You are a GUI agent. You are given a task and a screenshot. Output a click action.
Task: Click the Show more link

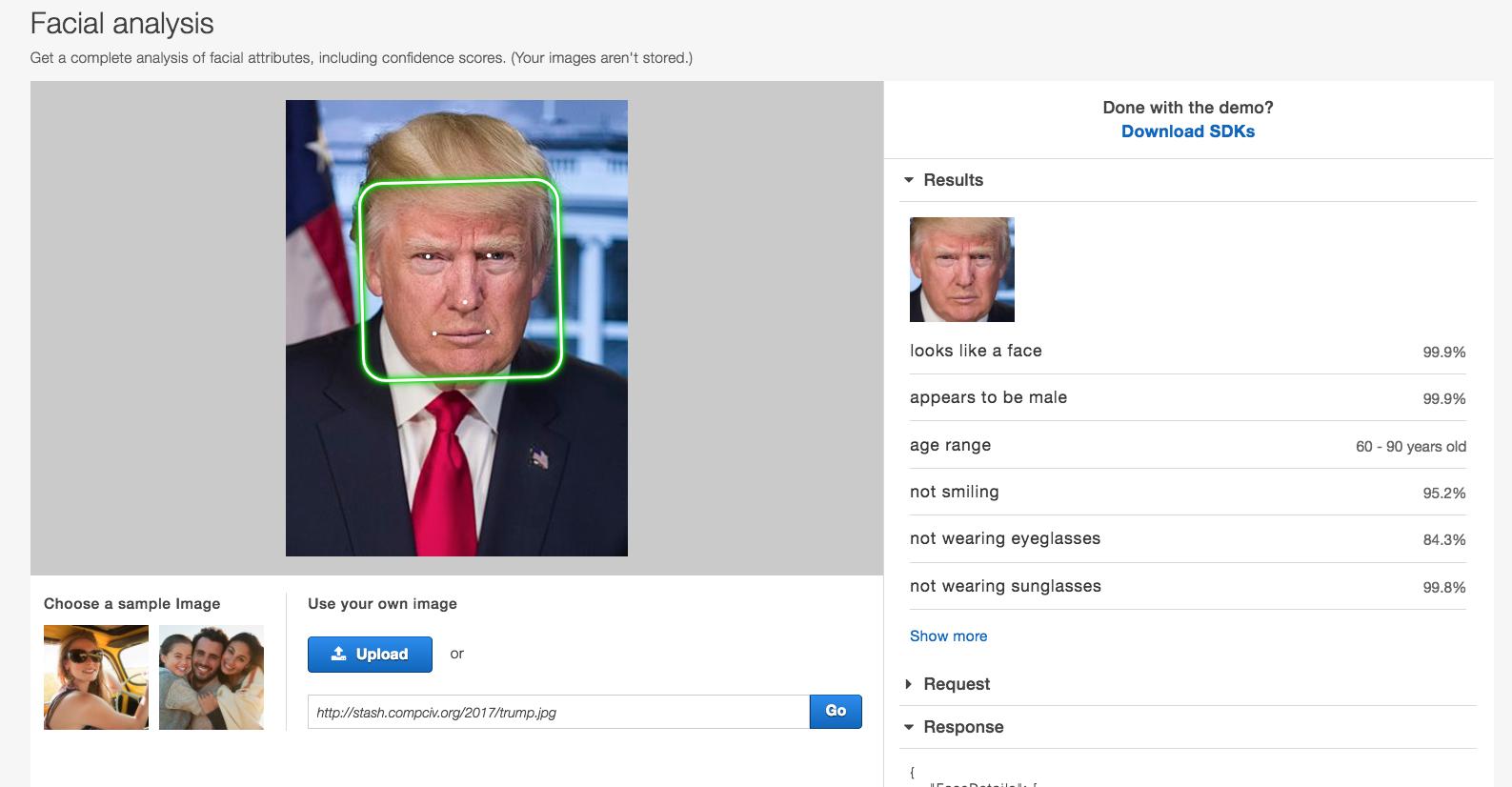pos(948,636)
